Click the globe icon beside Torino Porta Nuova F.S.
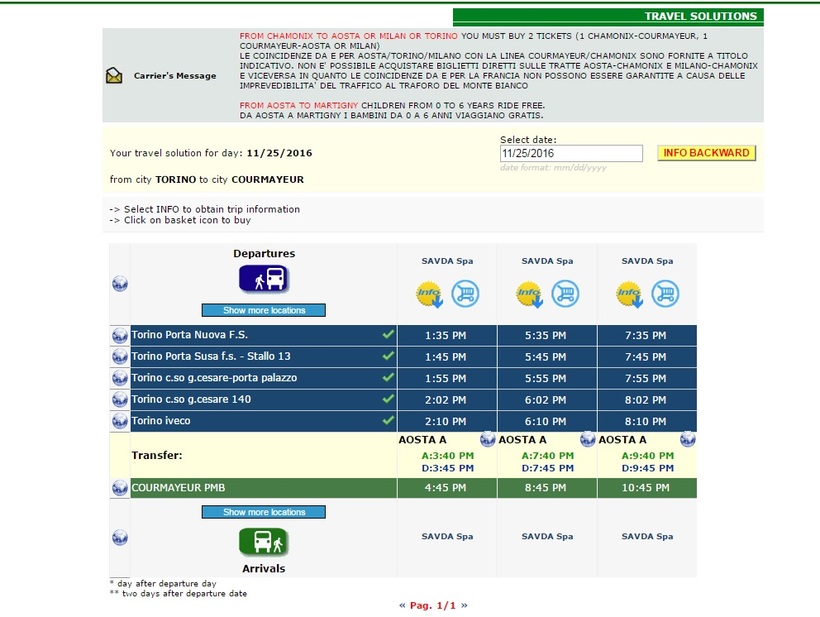Viewport: 820px width, 617px height. (120, 335)
